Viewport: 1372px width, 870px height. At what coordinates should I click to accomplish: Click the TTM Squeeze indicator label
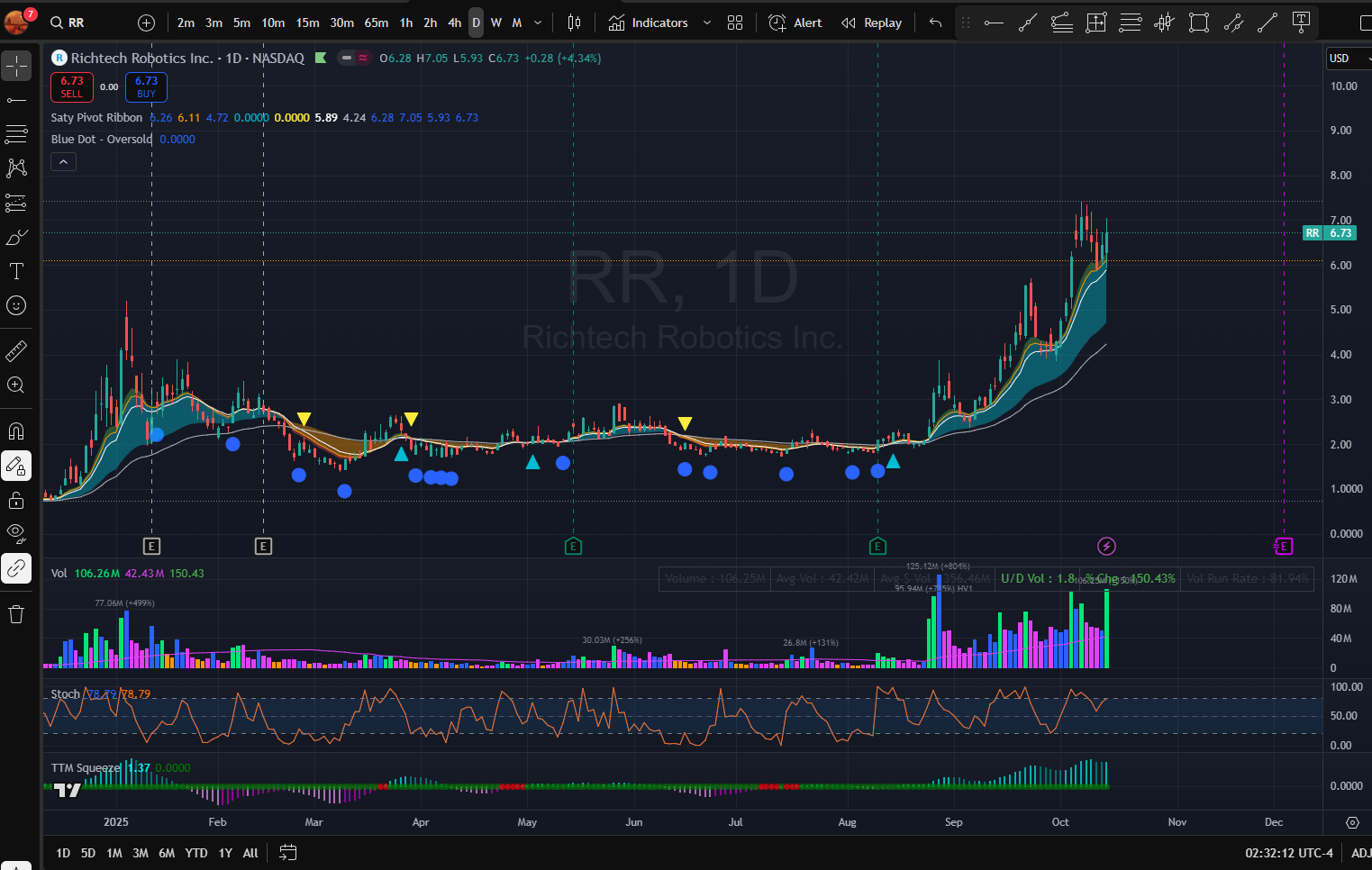click(x=86, y=768)
